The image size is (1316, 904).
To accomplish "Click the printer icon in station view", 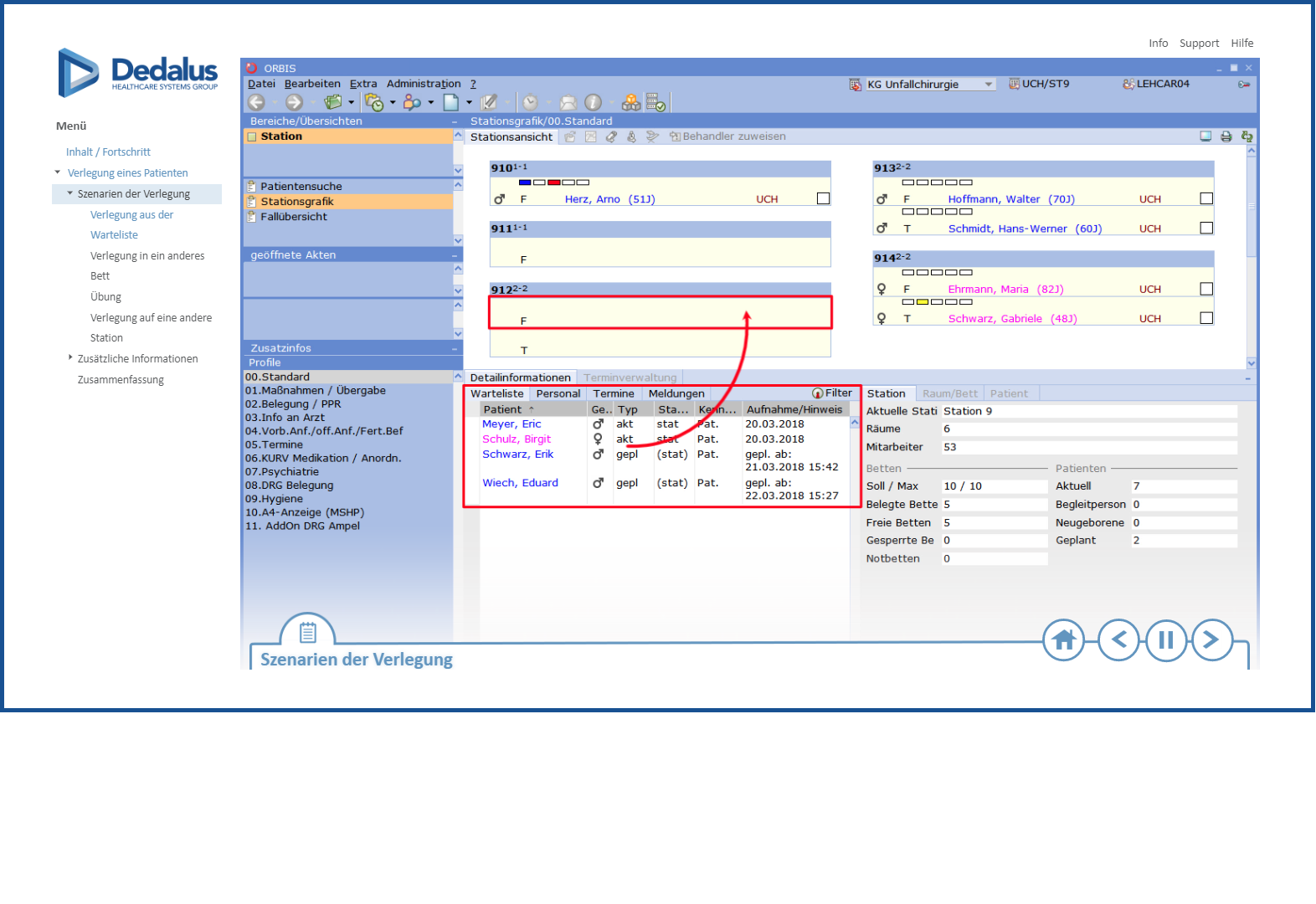I will pyautogui.click(x=1226, y=136).
